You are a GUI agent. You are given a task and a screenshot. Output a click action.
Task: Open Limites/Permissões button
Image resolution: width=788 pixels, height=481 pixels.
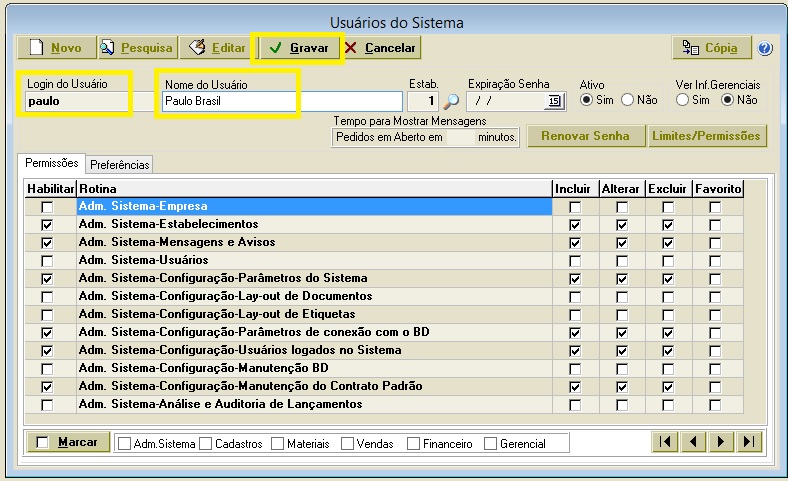tap(707, 136)
